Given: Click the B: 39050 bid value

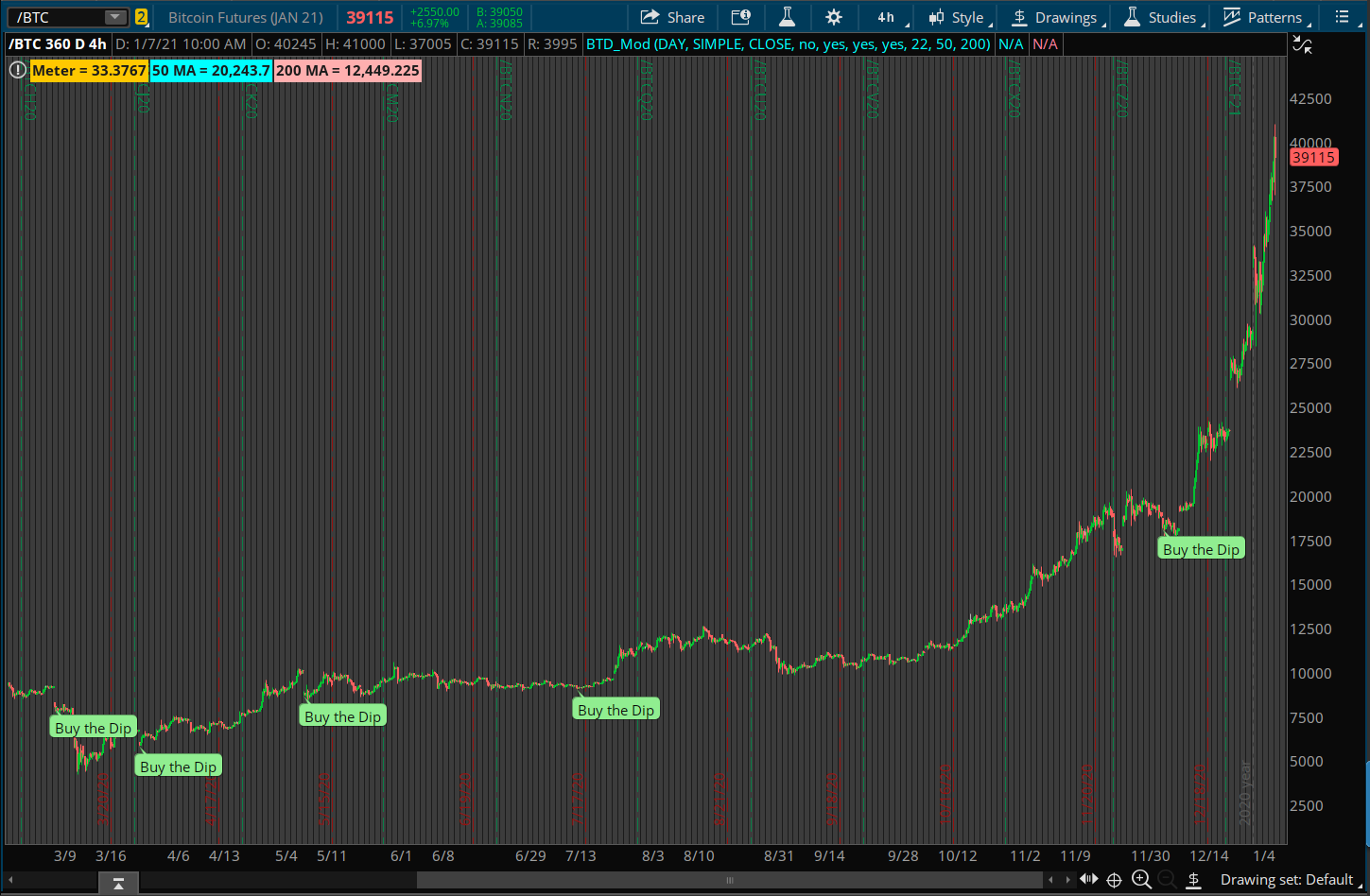Looking at the screenshot, I should pos(500,11).
